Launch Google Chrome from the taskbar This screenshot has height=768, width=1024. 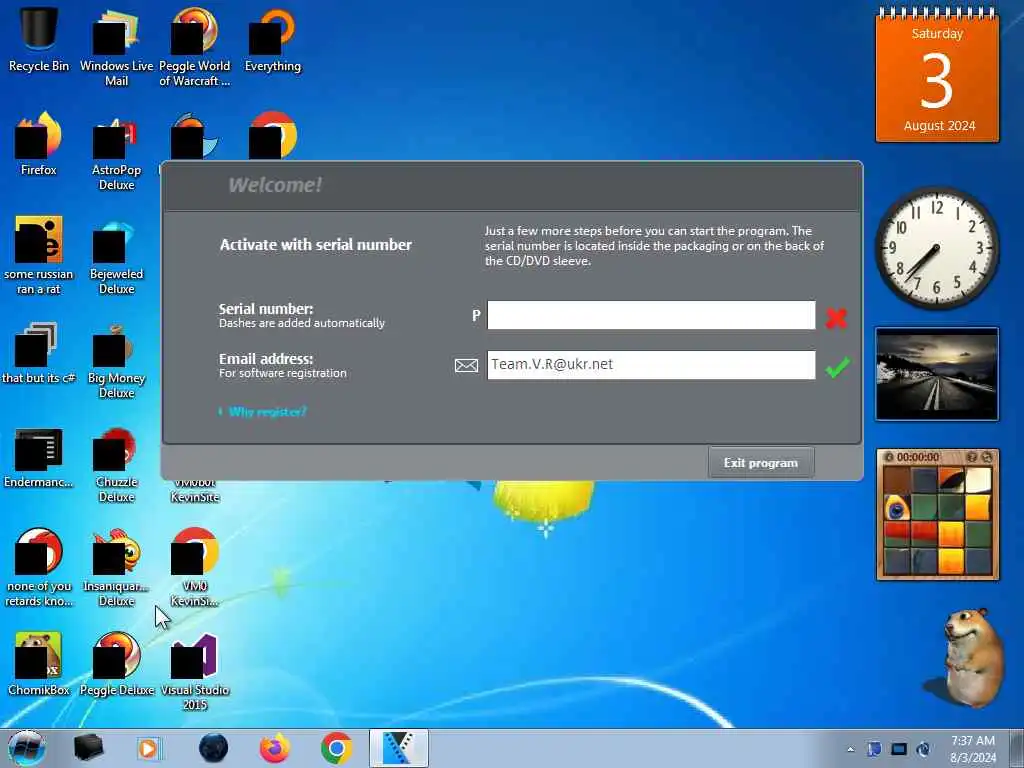[336, 748]
